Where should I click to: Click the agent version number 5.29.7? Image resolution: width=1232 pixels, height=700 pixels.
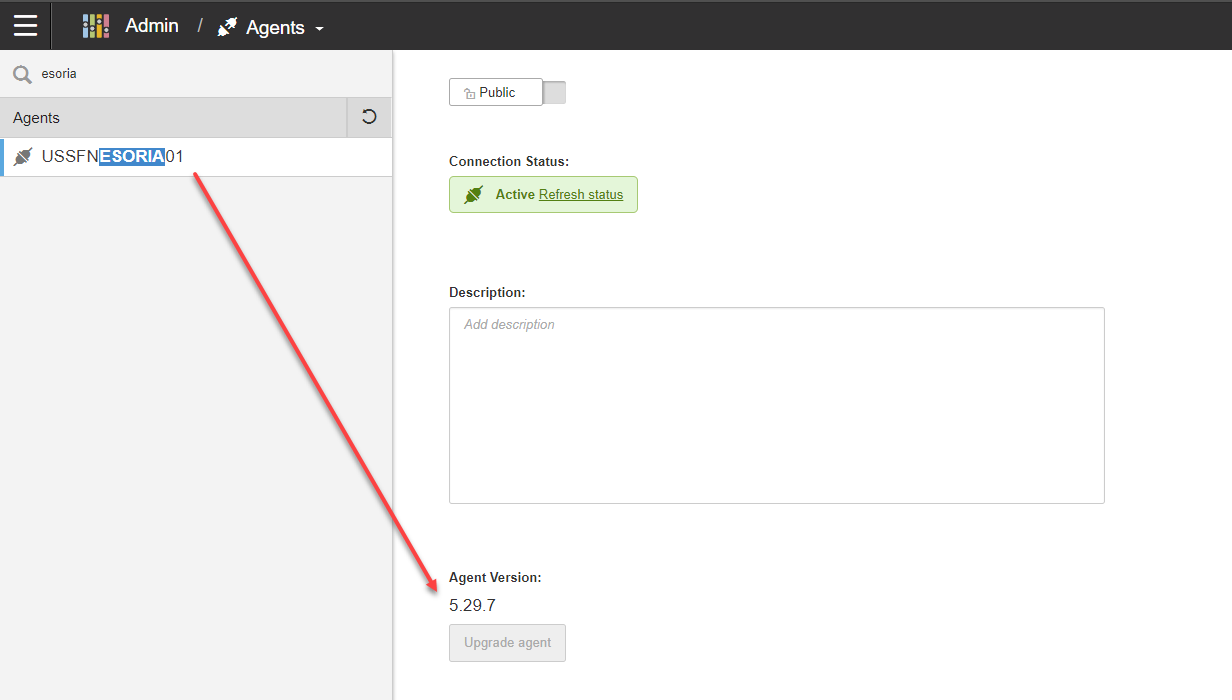coord(473,605)
